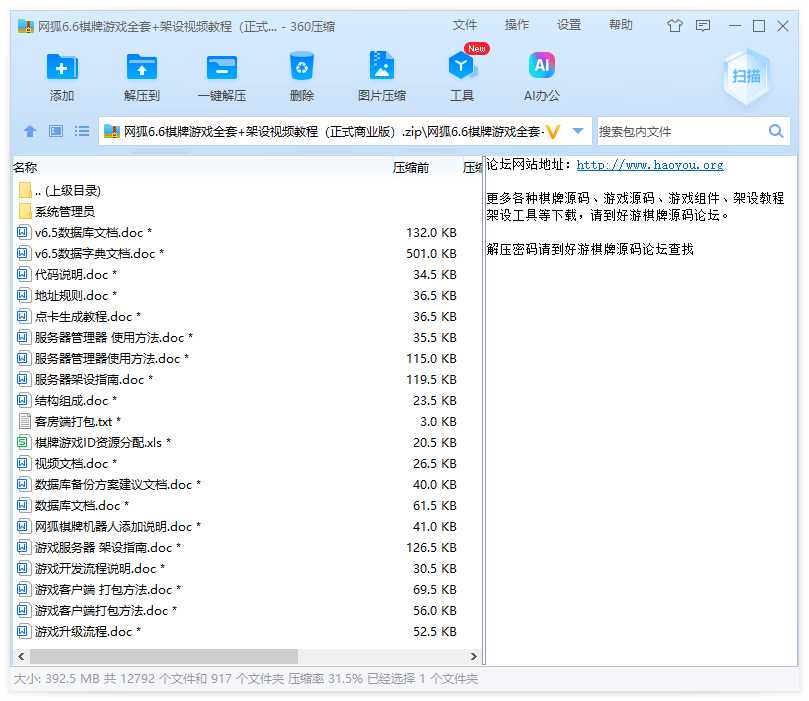Launch the AI办公 feature
The height and width of the screenshot is (701, 809).
pyautogui.click(x=542, y=66)
